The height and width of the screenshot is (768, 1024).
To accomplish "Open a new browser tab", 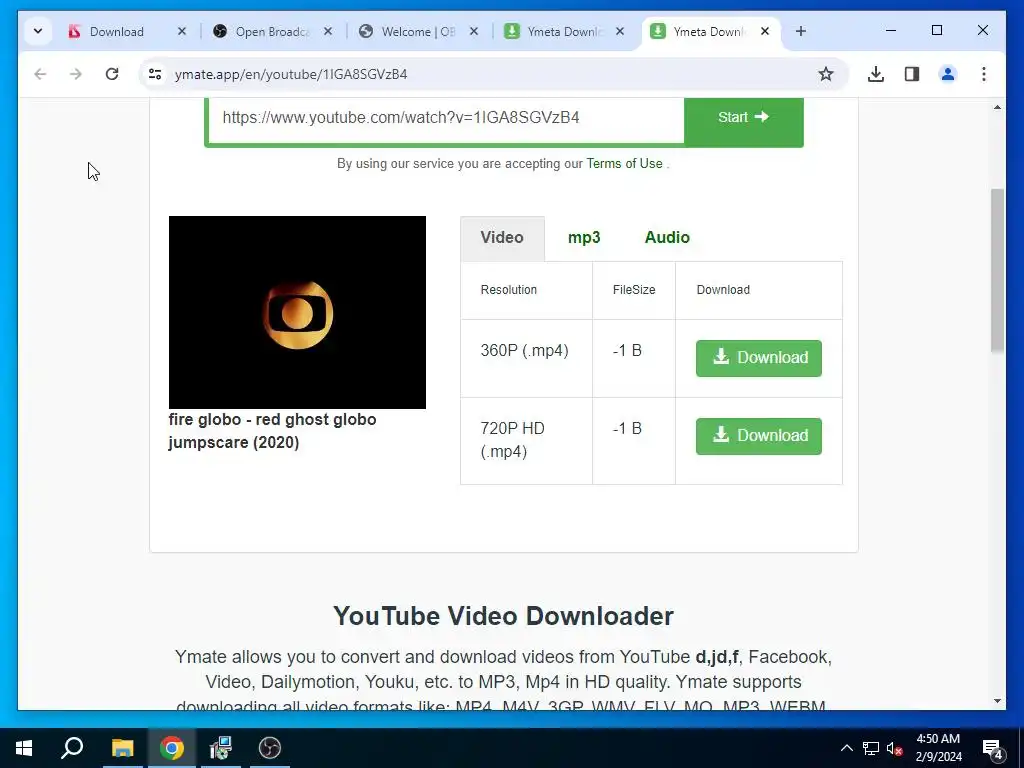I will coord(801,31).
